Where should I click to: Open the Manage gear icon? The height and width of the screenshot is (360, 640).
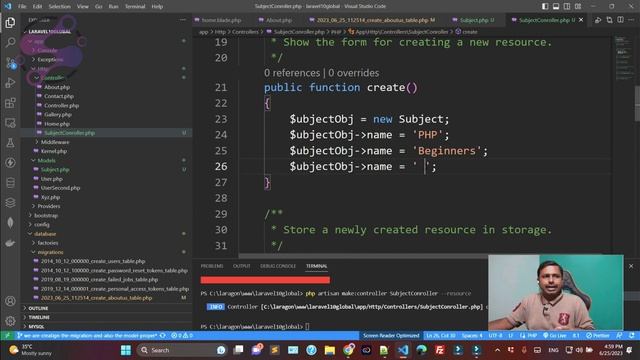pos(10,321)
